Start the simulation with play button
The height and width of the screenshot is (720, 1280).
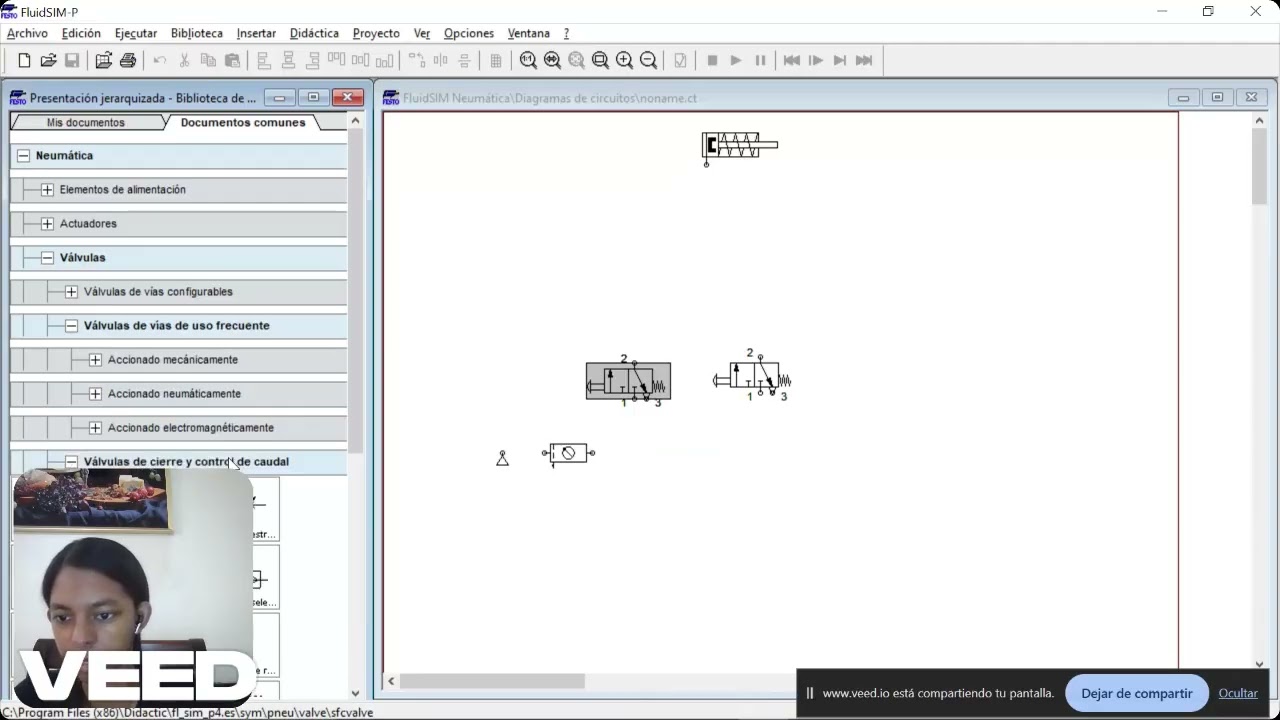(736, 61)
